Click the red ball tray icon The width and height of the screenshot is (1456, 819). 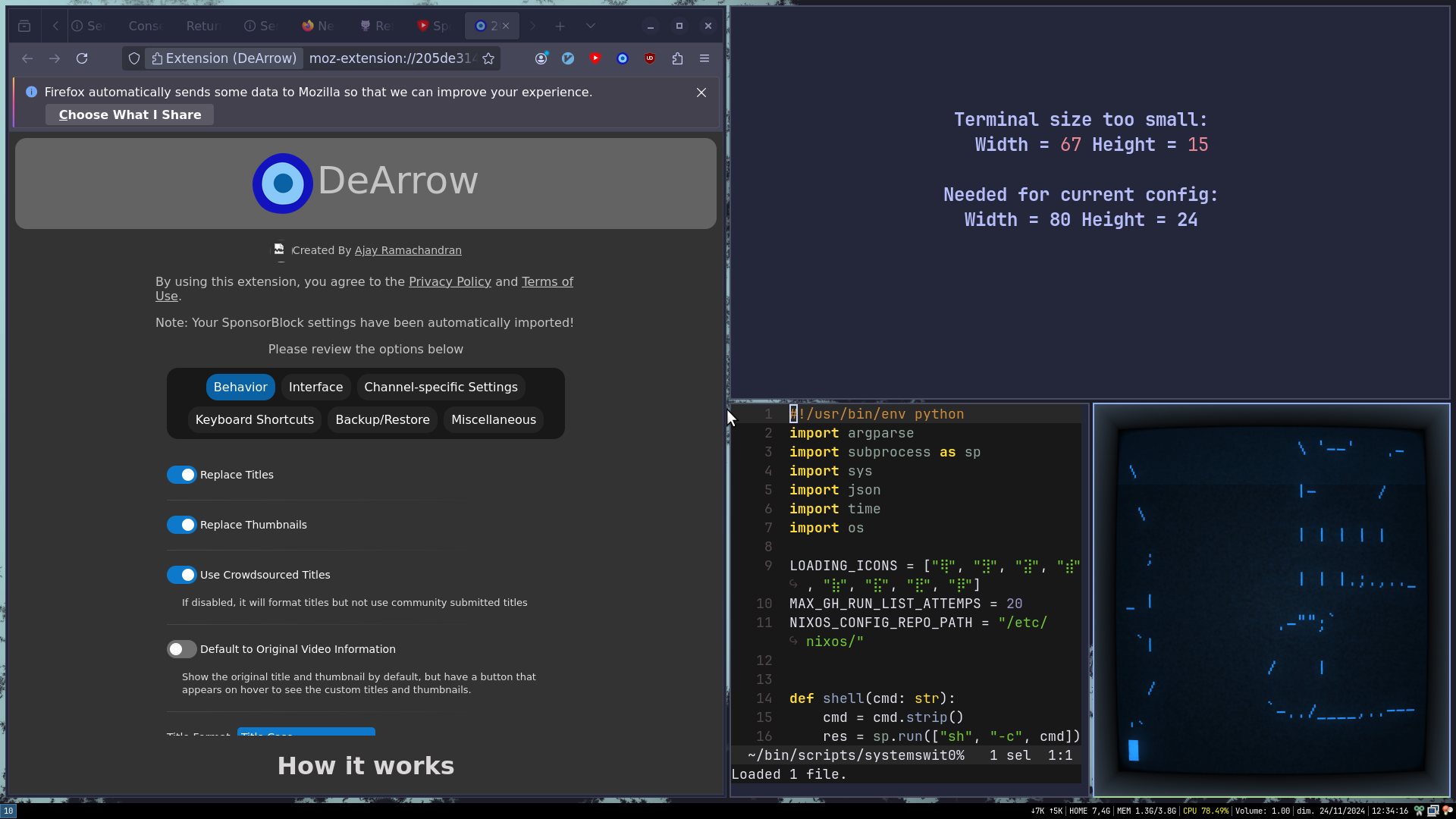point(1448,811)
